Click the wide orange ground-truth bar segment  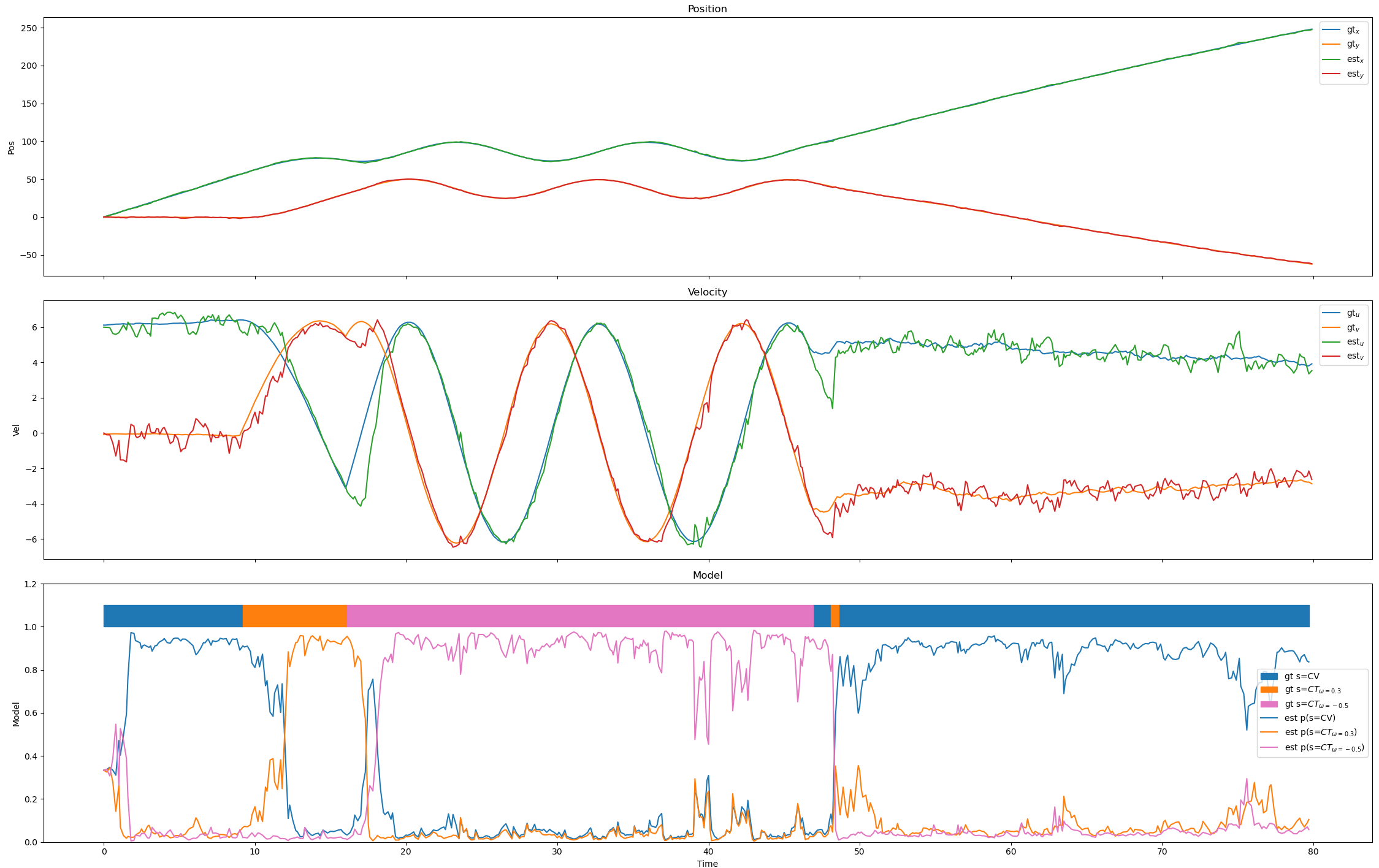click(x=294, y=615)
